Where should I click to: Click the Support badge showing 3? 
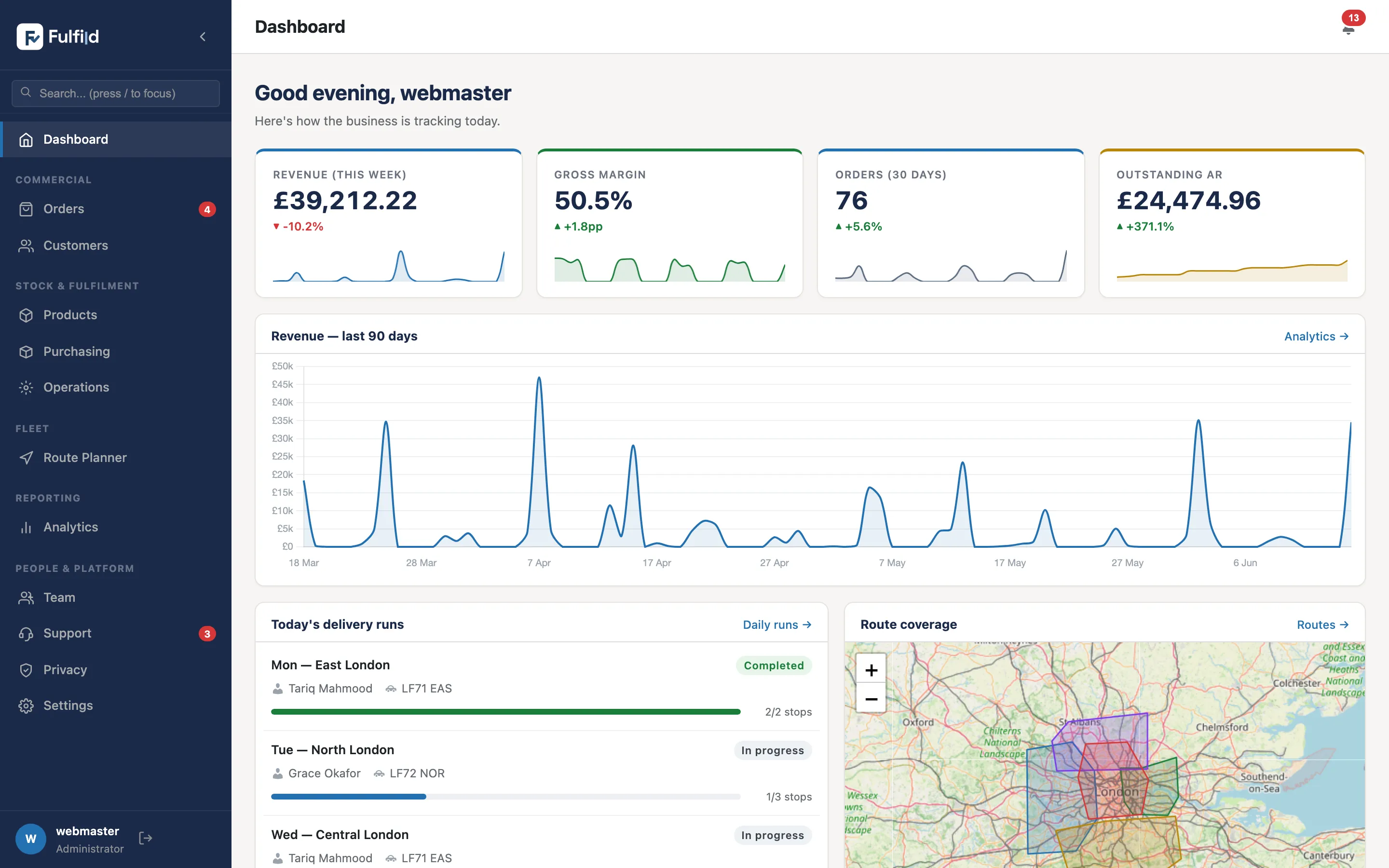207,634
